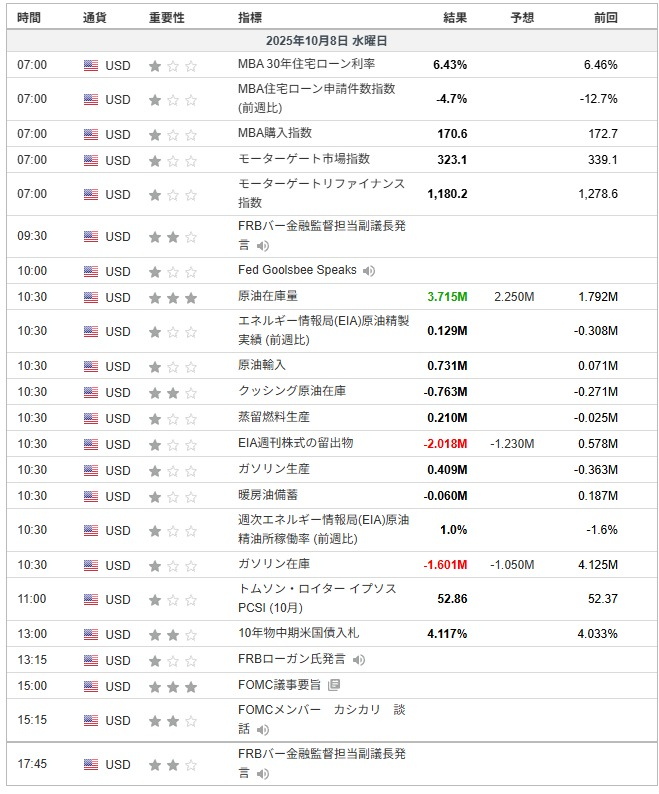Click the 時間 column header
The image size is (659, 794).
pos(30,17)
